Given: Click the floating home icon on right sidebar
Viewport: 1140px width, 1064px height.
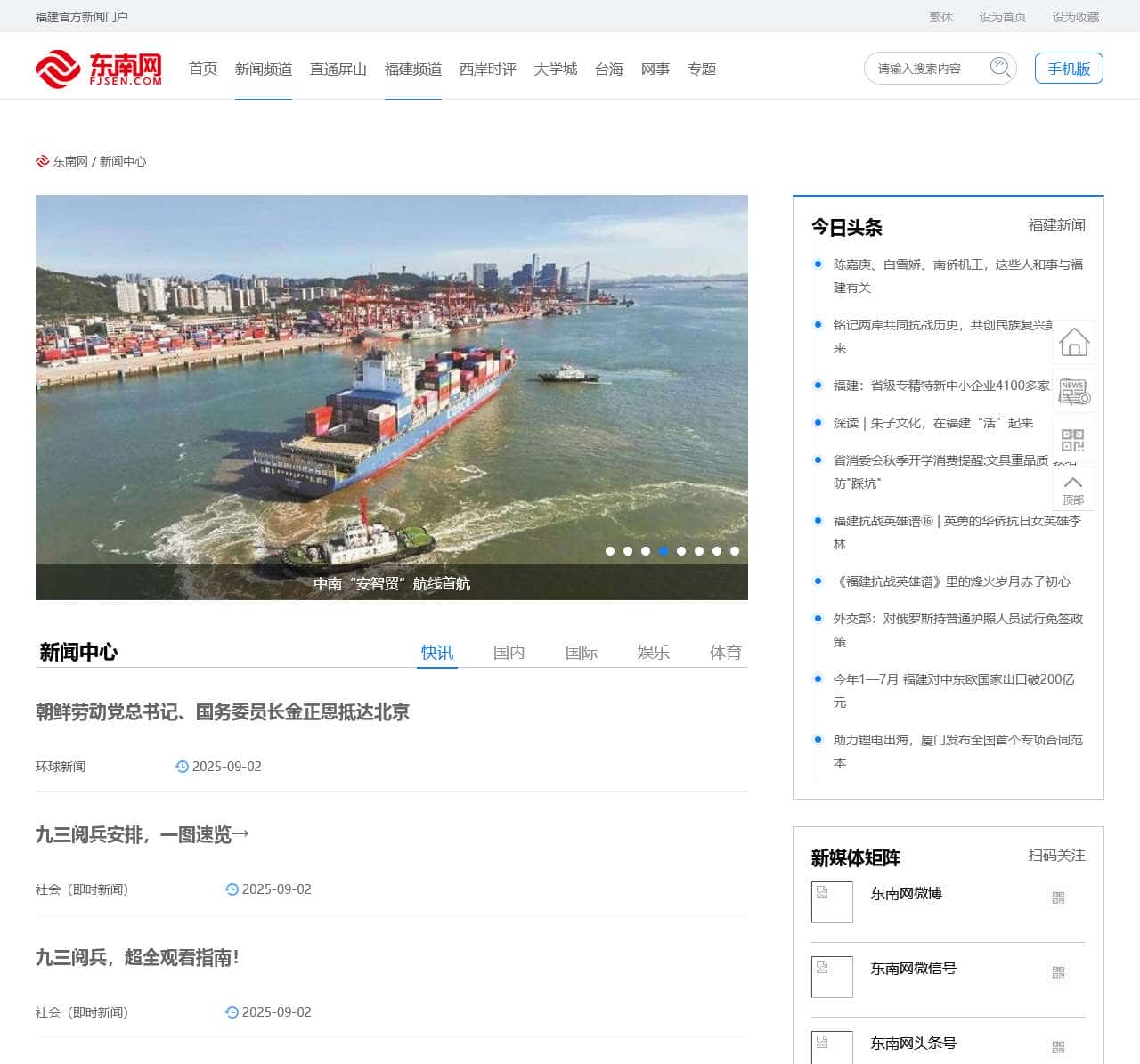Looking at the screenshot, I should [1073, 342].
